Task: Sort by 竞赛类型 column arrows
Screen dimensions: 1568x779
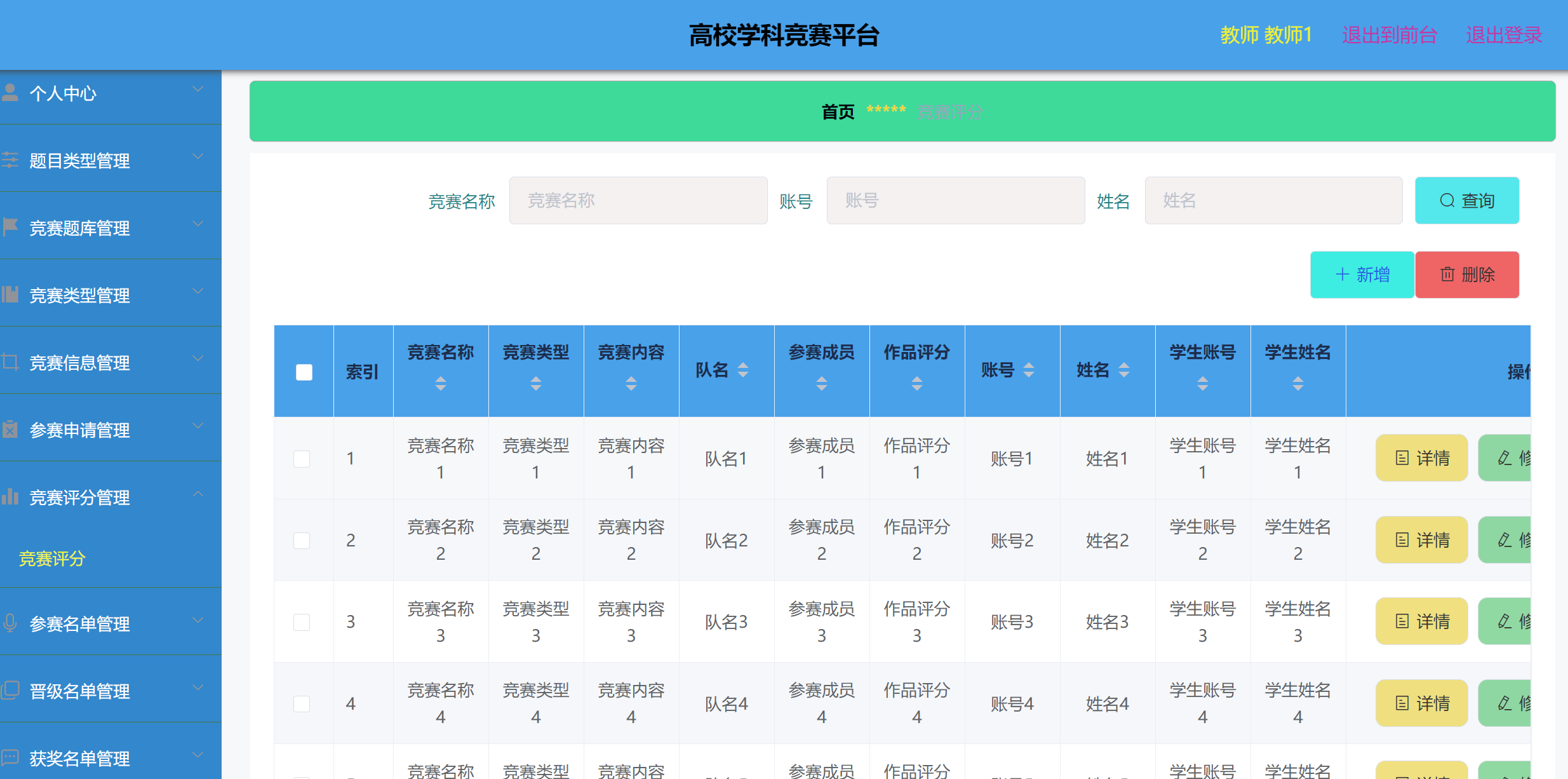Action: coord(536,383)
